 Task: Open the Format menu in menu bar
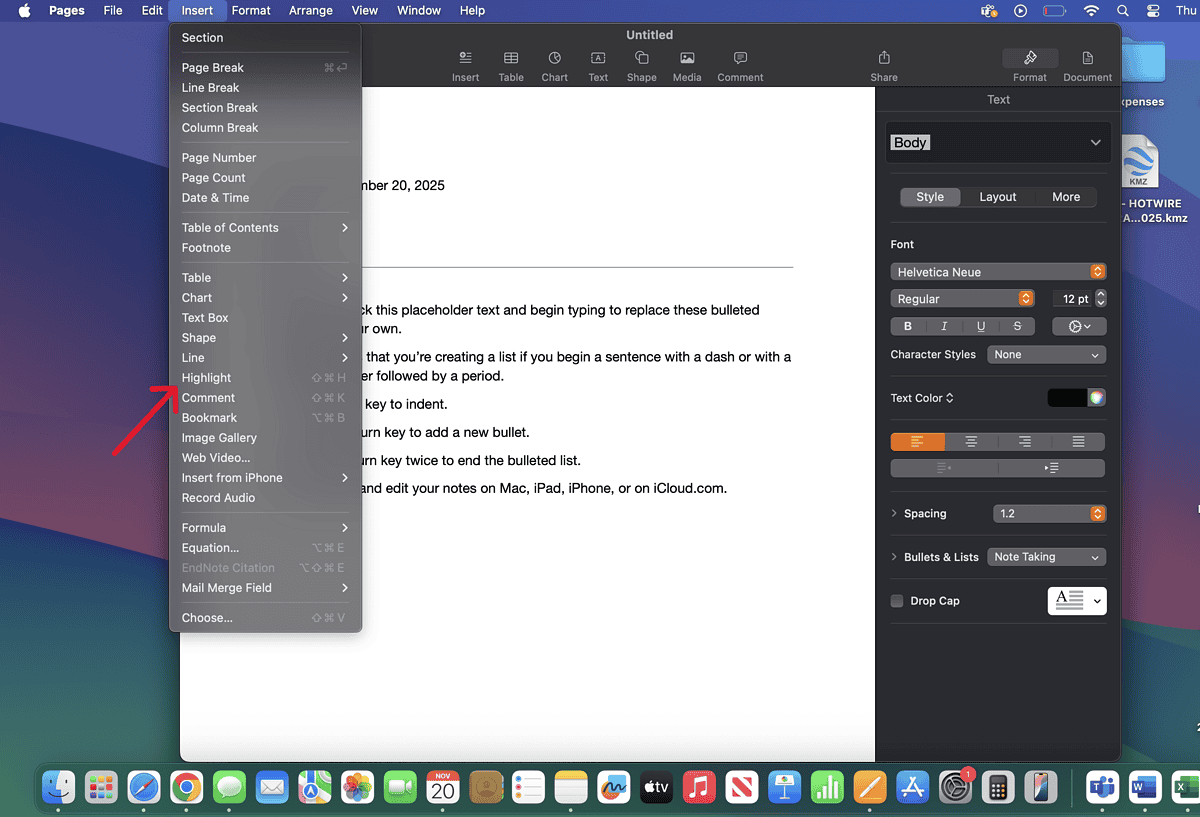pyautogui.click(x=251, y=11)
